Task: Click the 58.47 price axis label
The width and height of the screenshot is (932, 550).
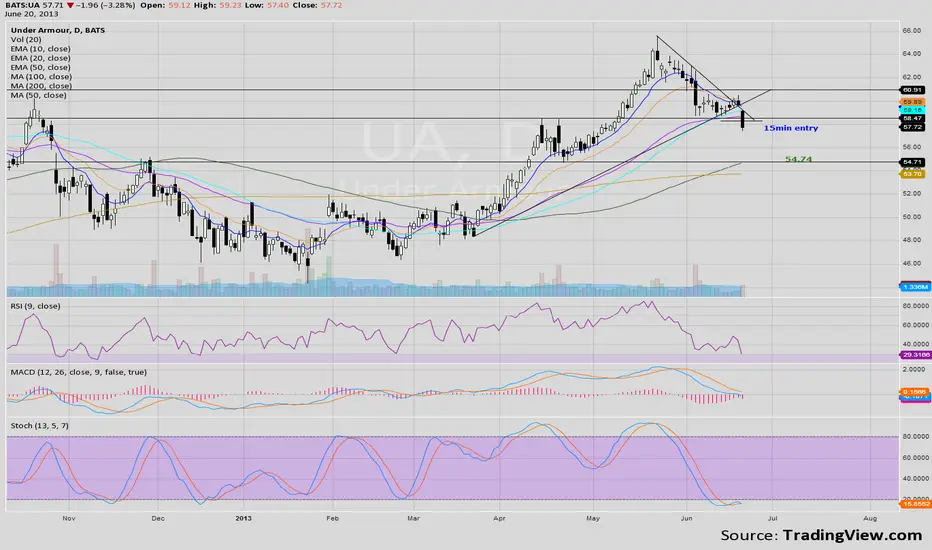Action: pos(912,118)
